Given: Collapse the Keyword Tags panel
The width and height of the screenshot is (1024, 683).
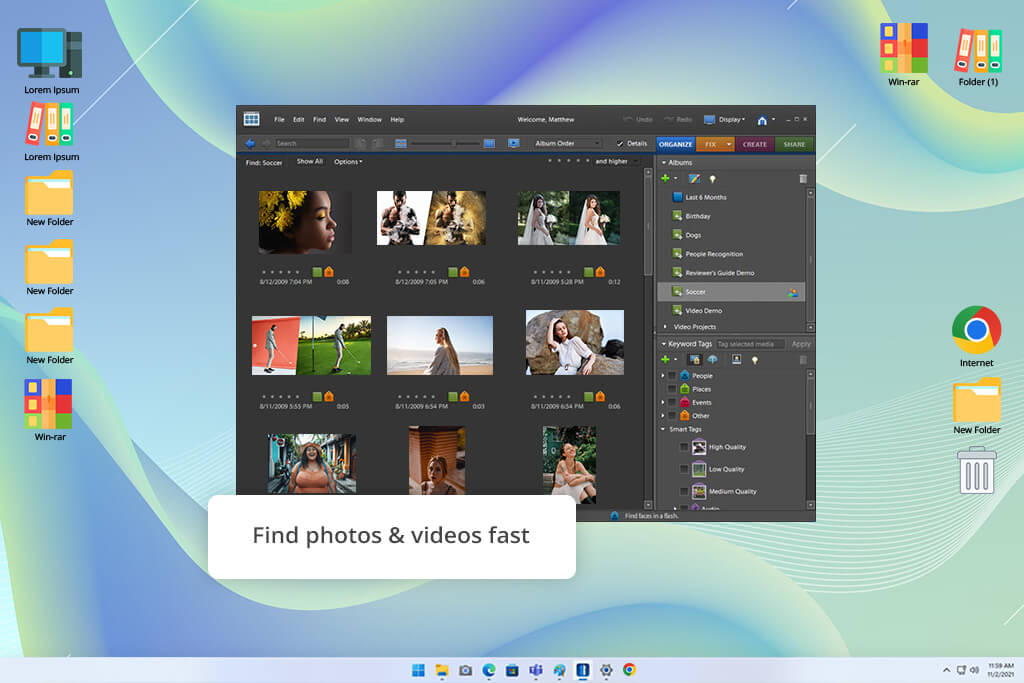Looking at the screenshot, I should click(x=664, y=343).
